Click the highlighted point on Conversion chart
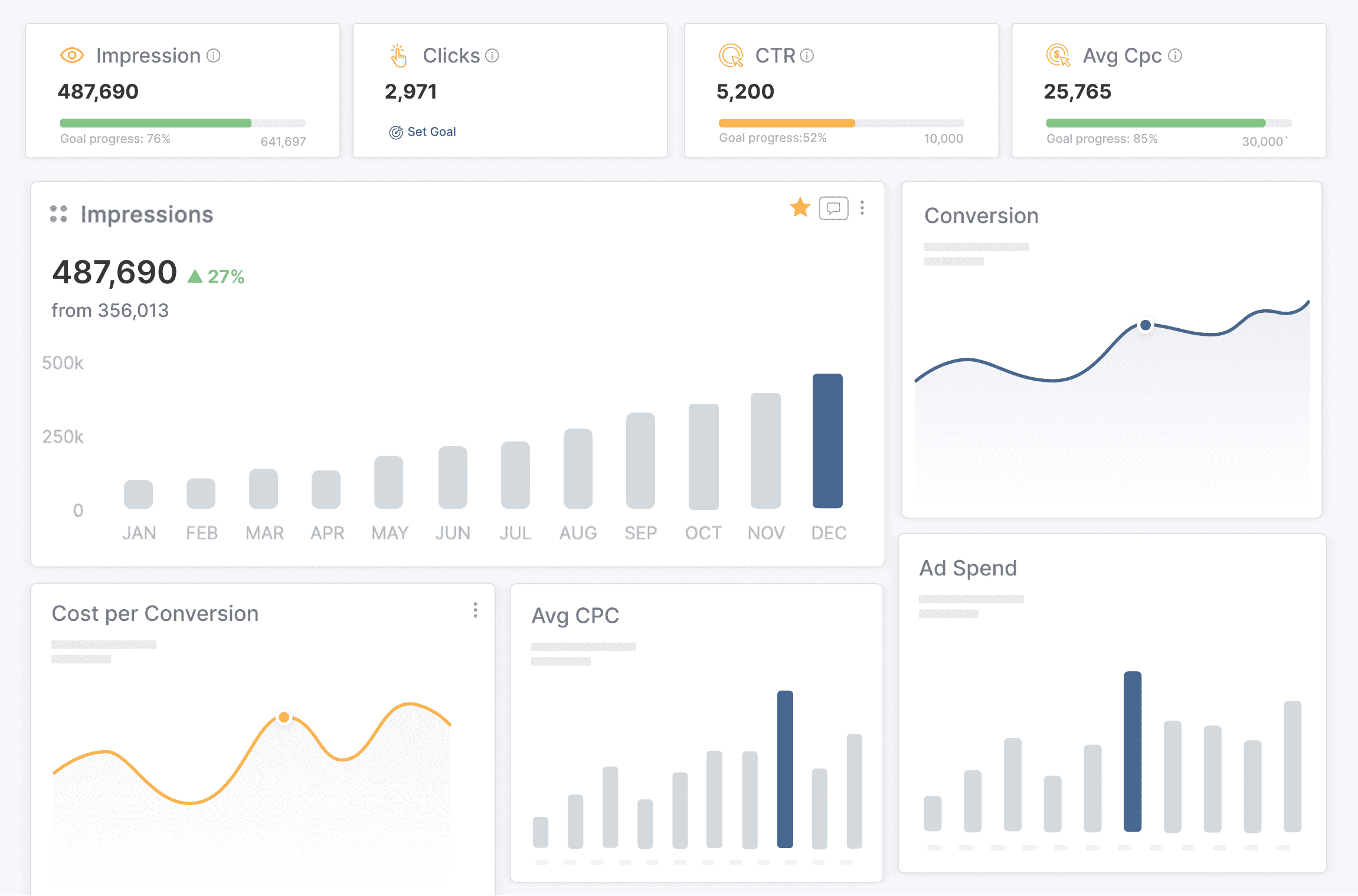The height and width of the screenshot is (896, 1358). [x=1146, y=325]
